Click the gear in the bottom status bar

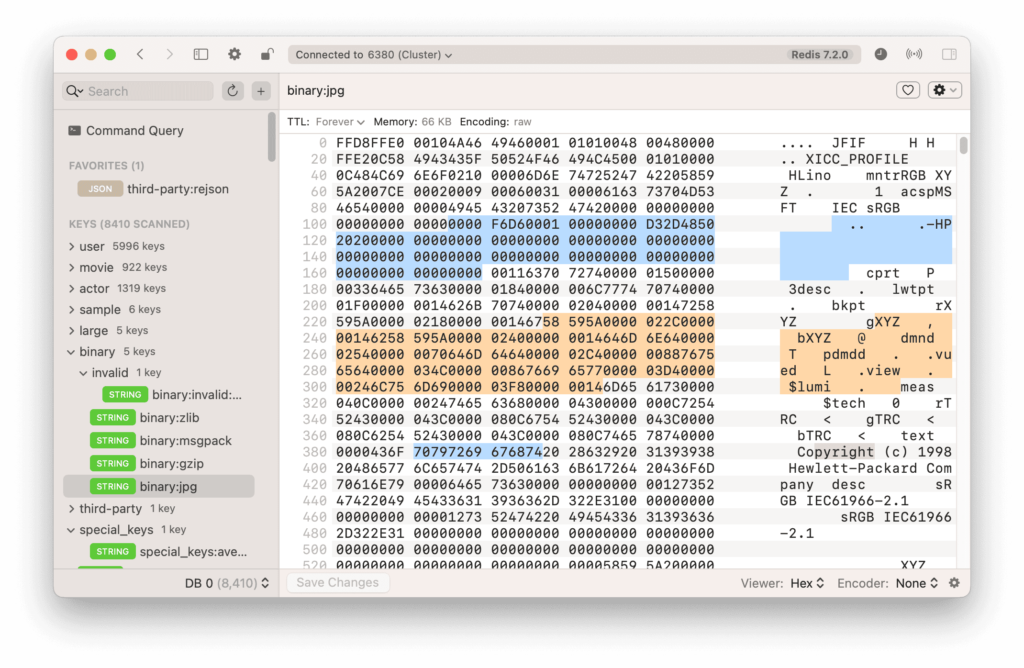click(953, 582)
